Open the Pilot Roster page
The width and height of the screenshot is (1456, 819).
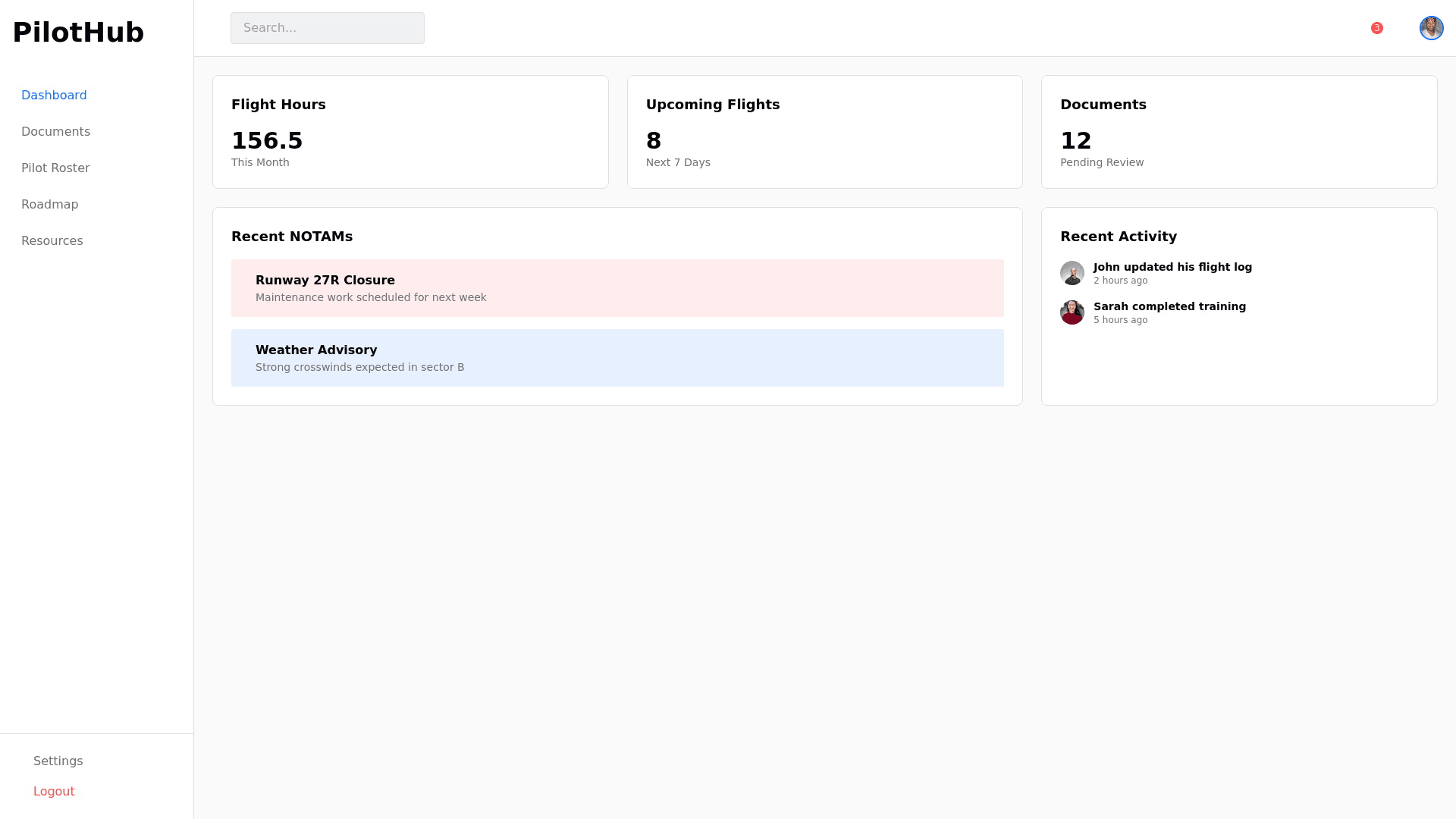tap(55, 168)
